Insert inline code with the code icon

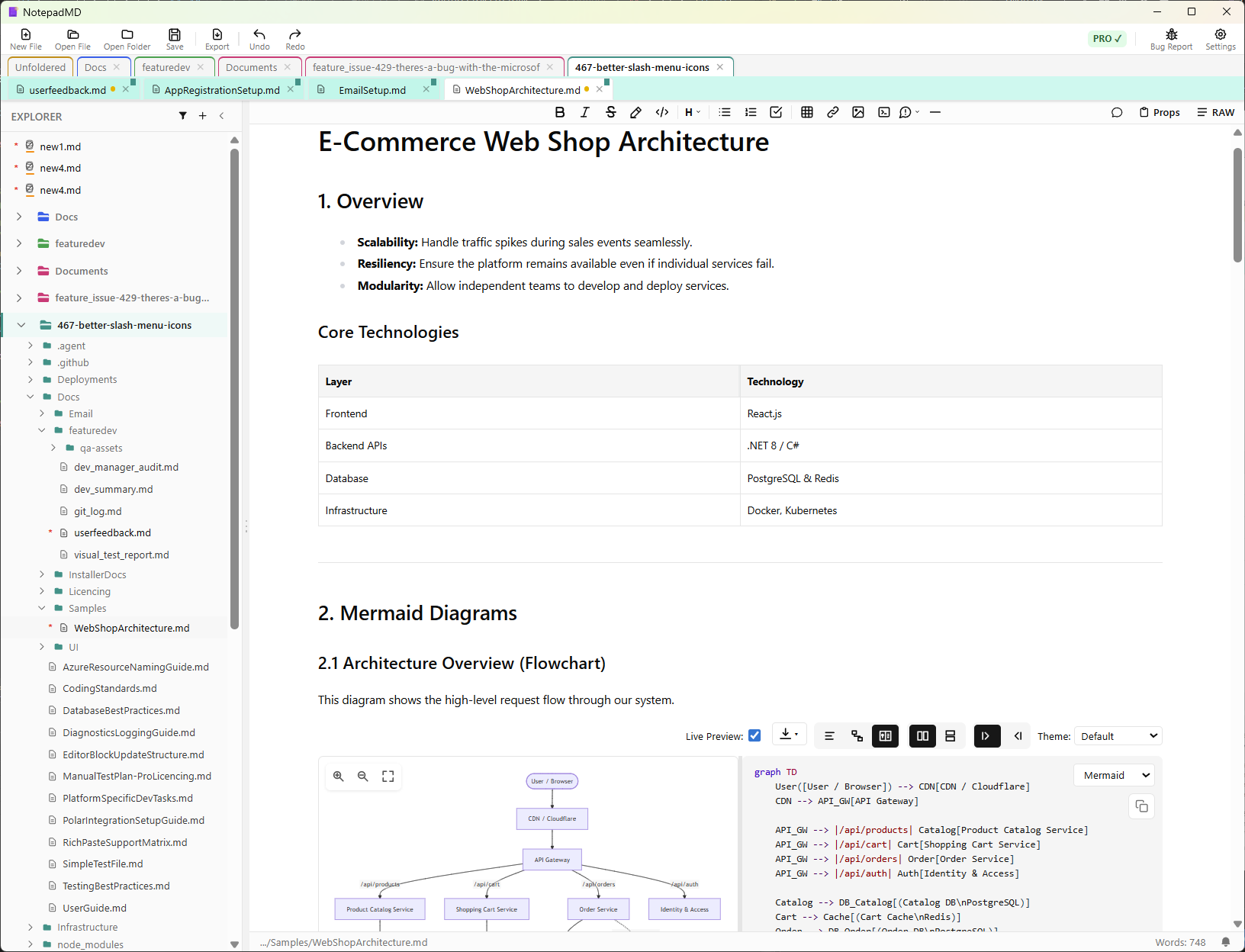(x=662, y=112)
